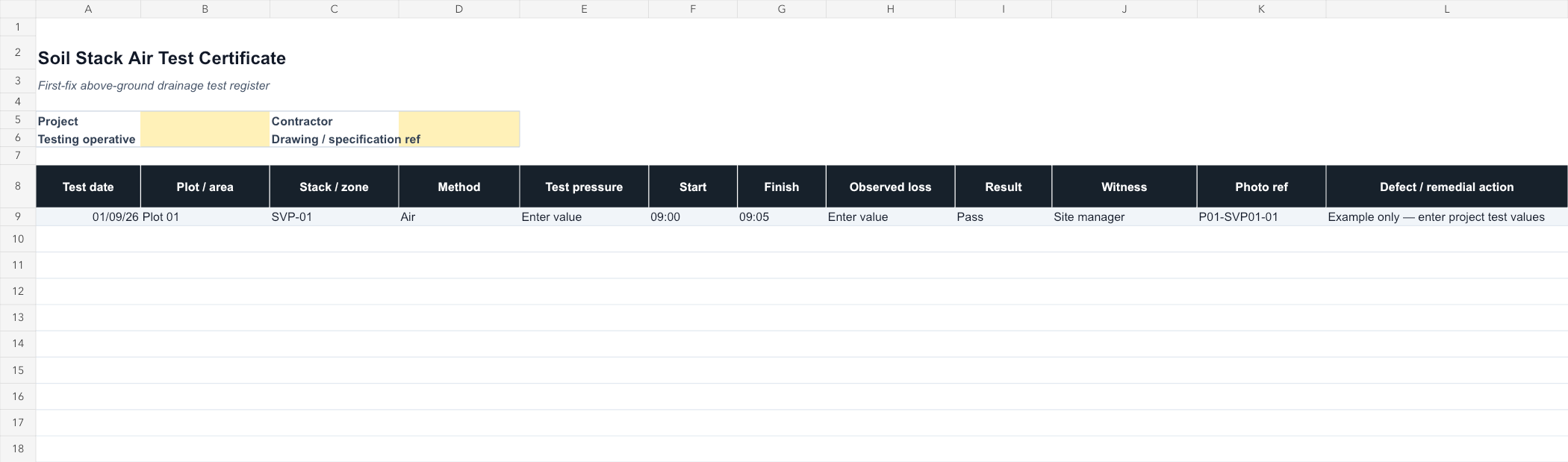This screenshot has height=462, width=1568.
Task: Click the yellow input cell next to Project
Action: [x=205, y=121]
